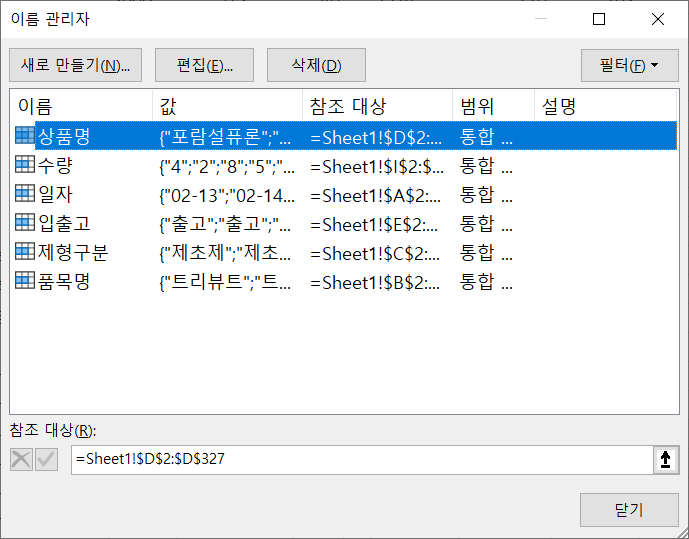This screenshot has width=689, height=539.
Task: Click the =Sheet1!$E$2:... reference cell
Action: [374, 224]
